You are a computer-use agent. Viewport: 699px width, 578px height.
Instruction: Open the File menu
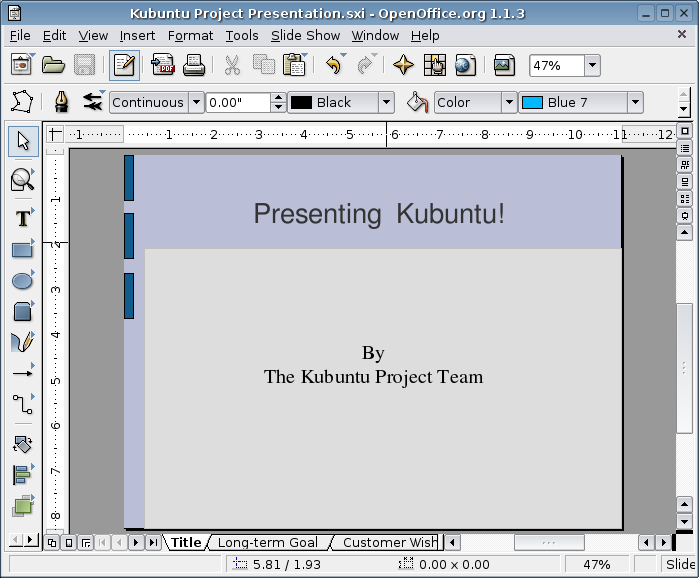pyautogui.click(x=20, y=36)
